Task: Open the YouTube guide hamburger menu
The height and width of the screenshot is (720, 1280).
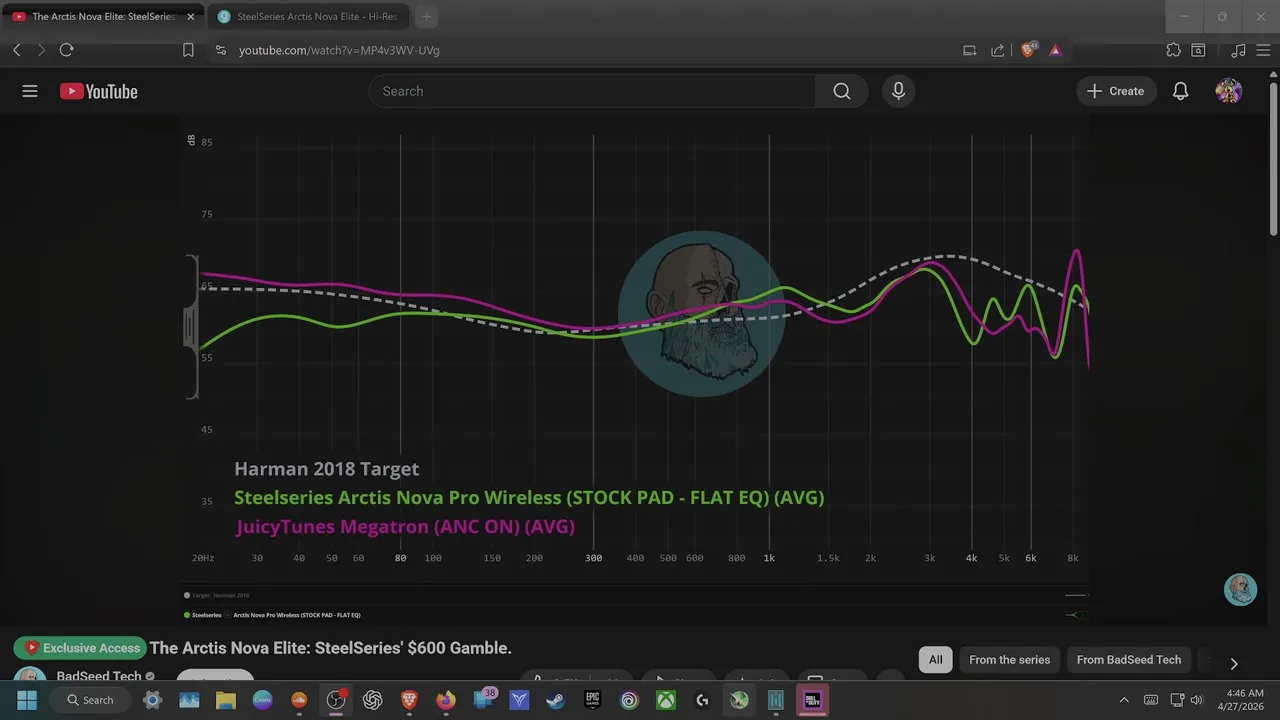Action: [x=30, y=91]
